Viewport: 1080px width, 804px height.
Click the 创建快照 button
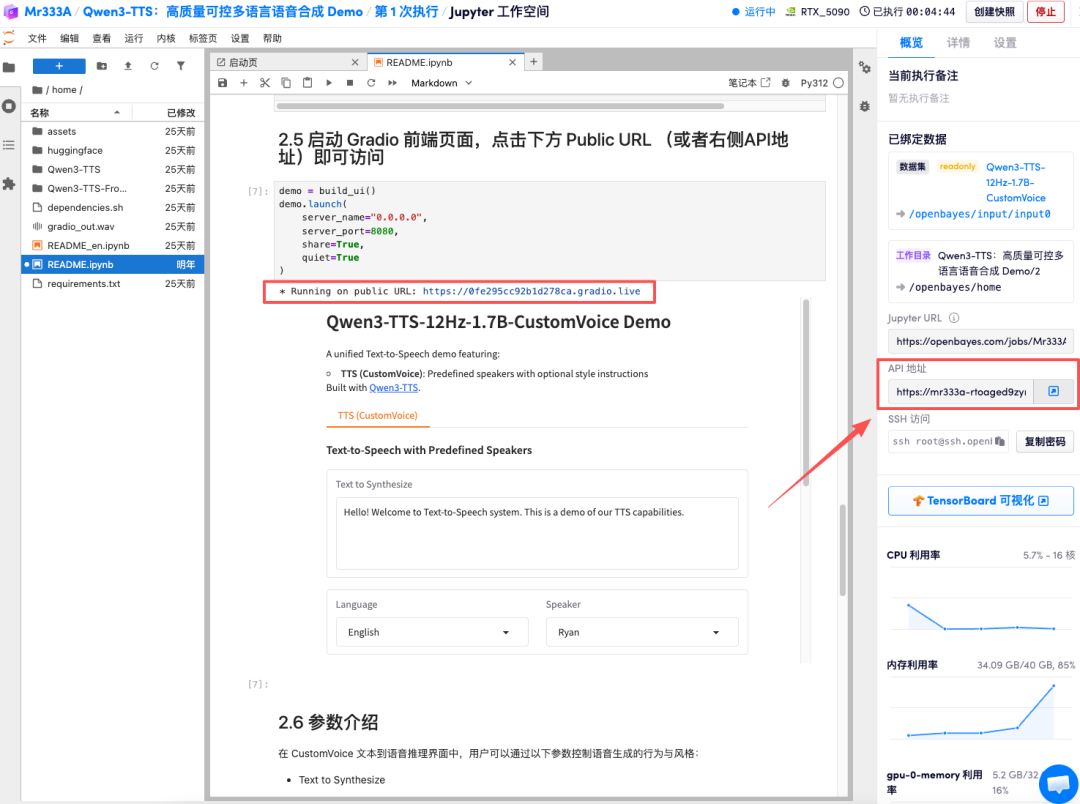(994, 12)
